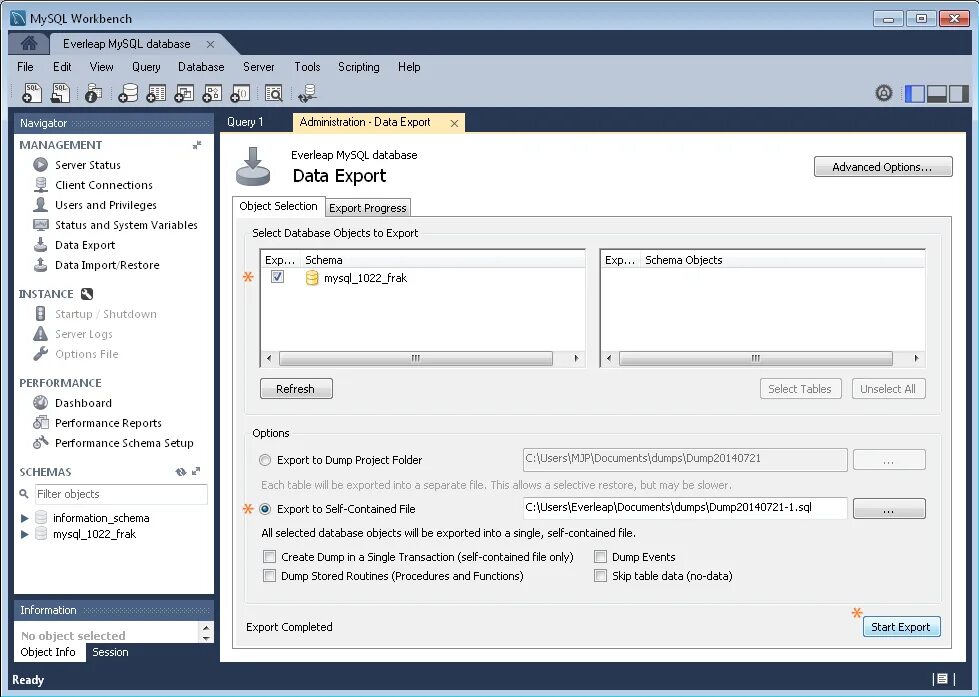The width and height of the screenshot is (979, 697).
Task: Toggle the bottom output panel icon
Action: coord(937,94)
